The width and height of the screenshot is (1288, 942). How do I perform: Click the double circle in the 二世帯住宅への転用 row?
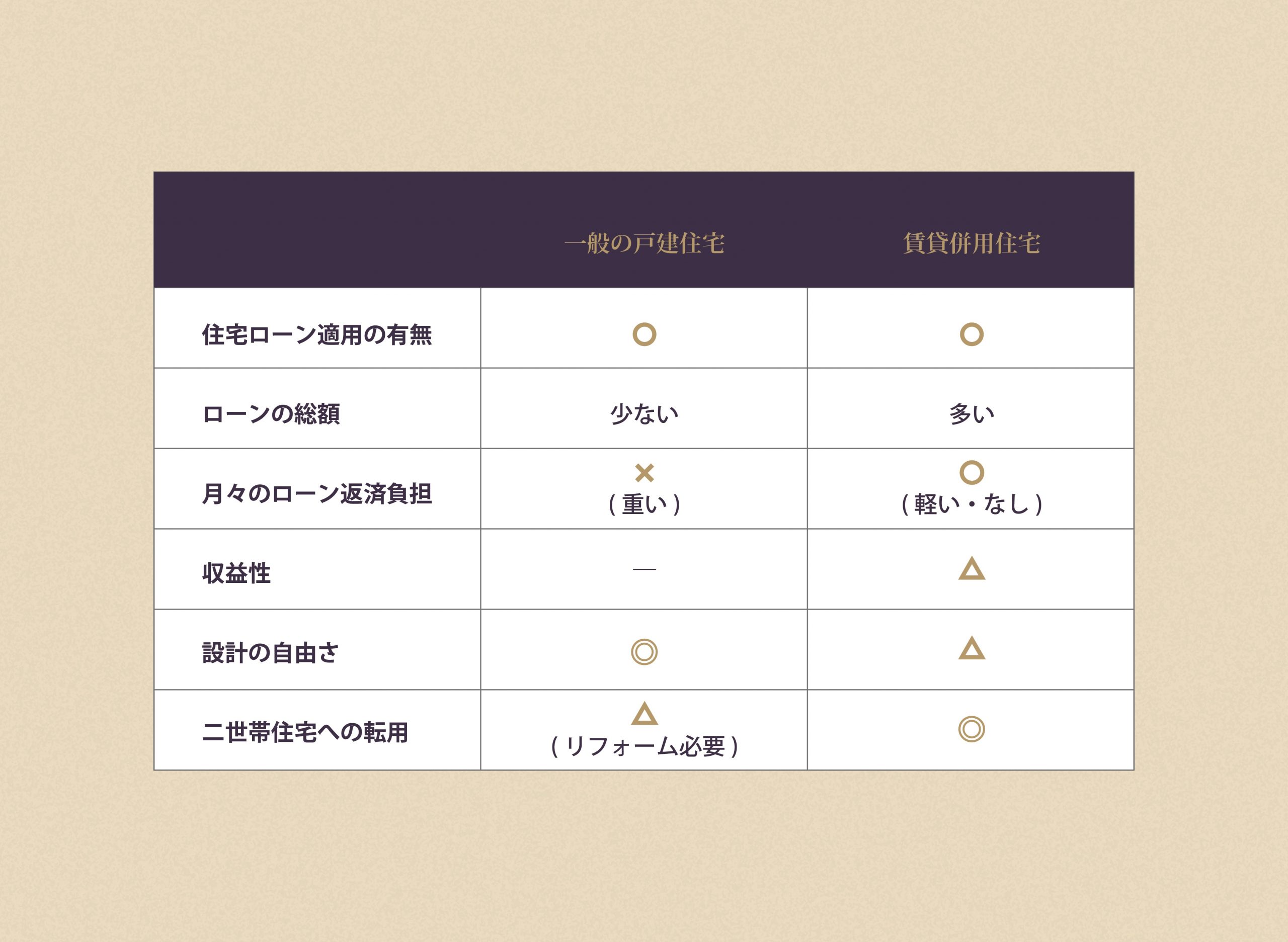[x=972, y=729]
